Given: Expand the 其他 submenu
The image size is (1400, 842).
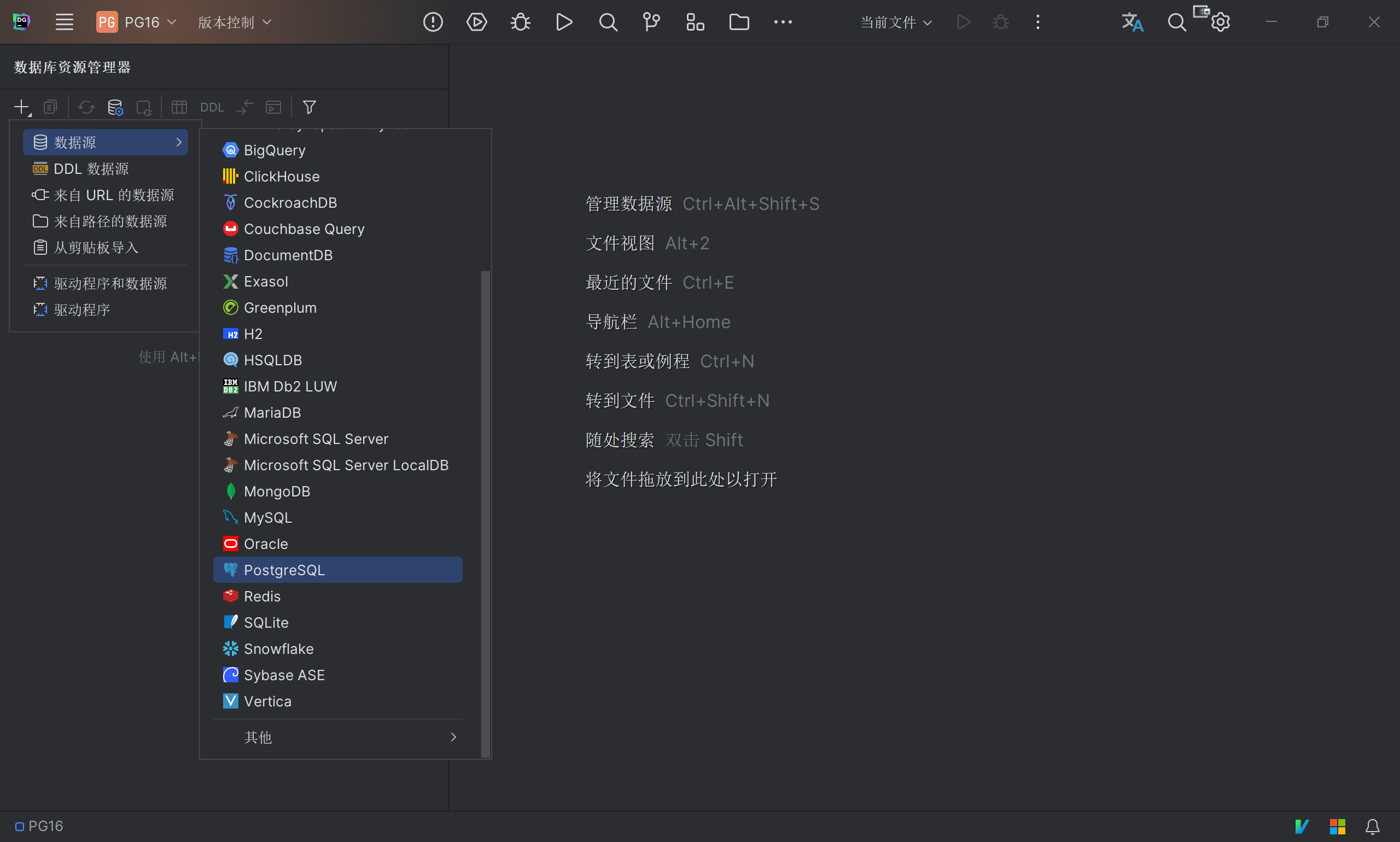Looking at the screenshot, I should (337, 737).
